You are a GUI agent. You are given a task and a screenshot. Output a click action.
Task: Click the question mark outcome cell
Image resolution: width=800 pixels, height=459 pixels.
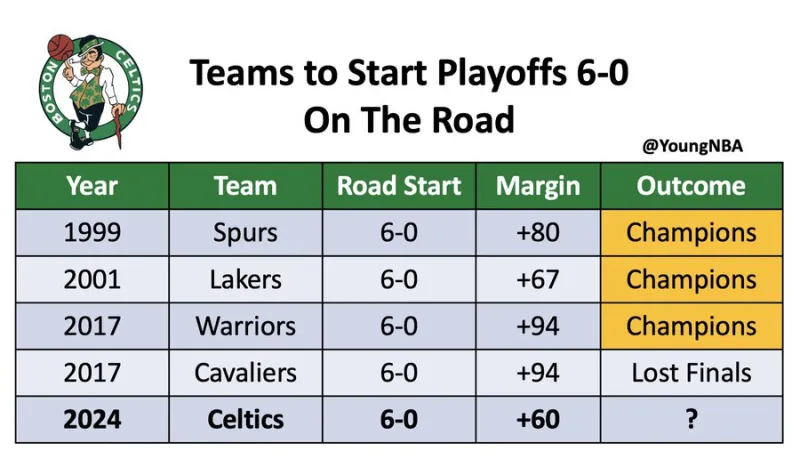pyautogui.click(x=691, y=420)
